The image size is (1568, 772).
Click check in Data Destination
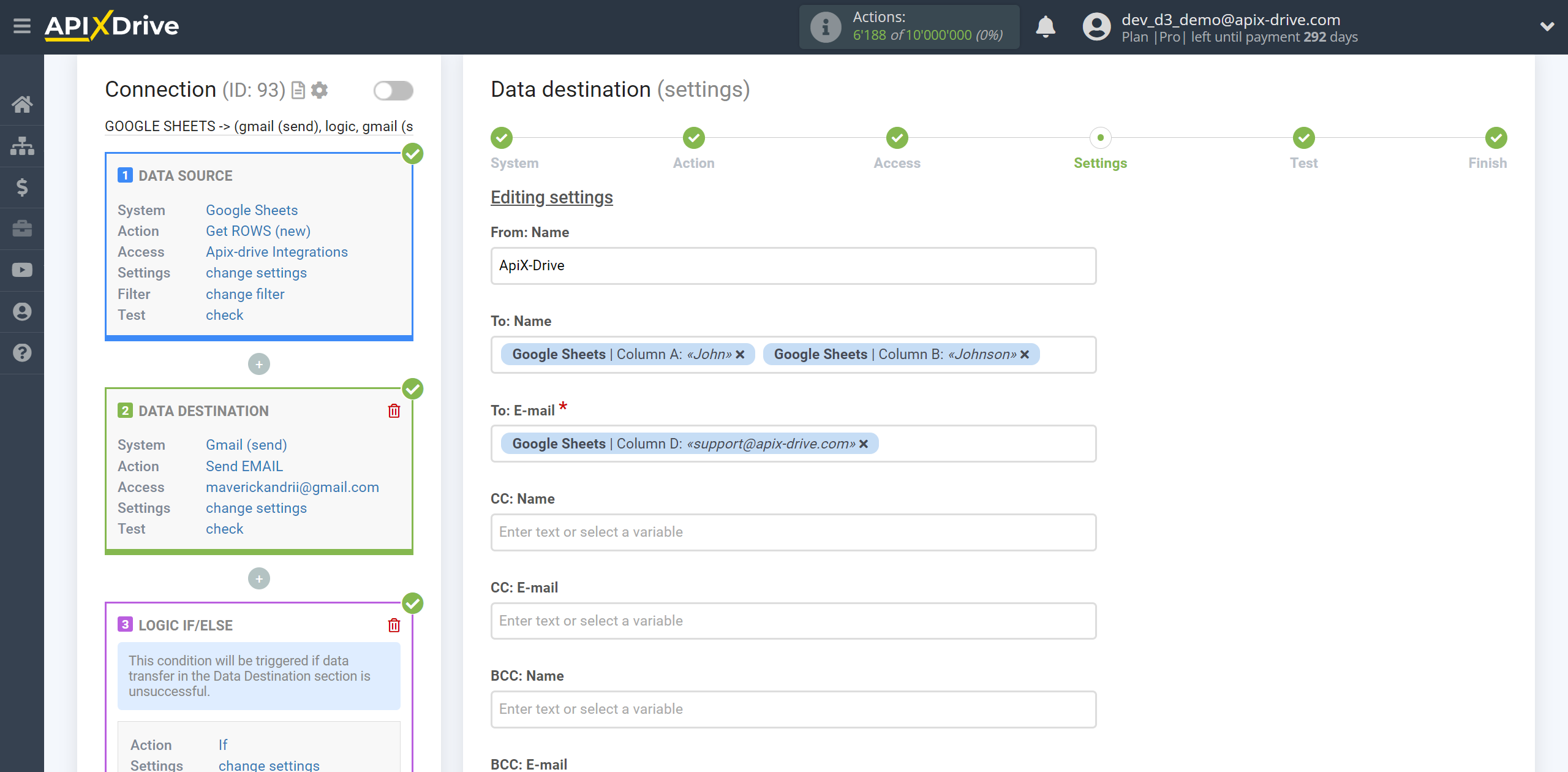tap(224, 529)
